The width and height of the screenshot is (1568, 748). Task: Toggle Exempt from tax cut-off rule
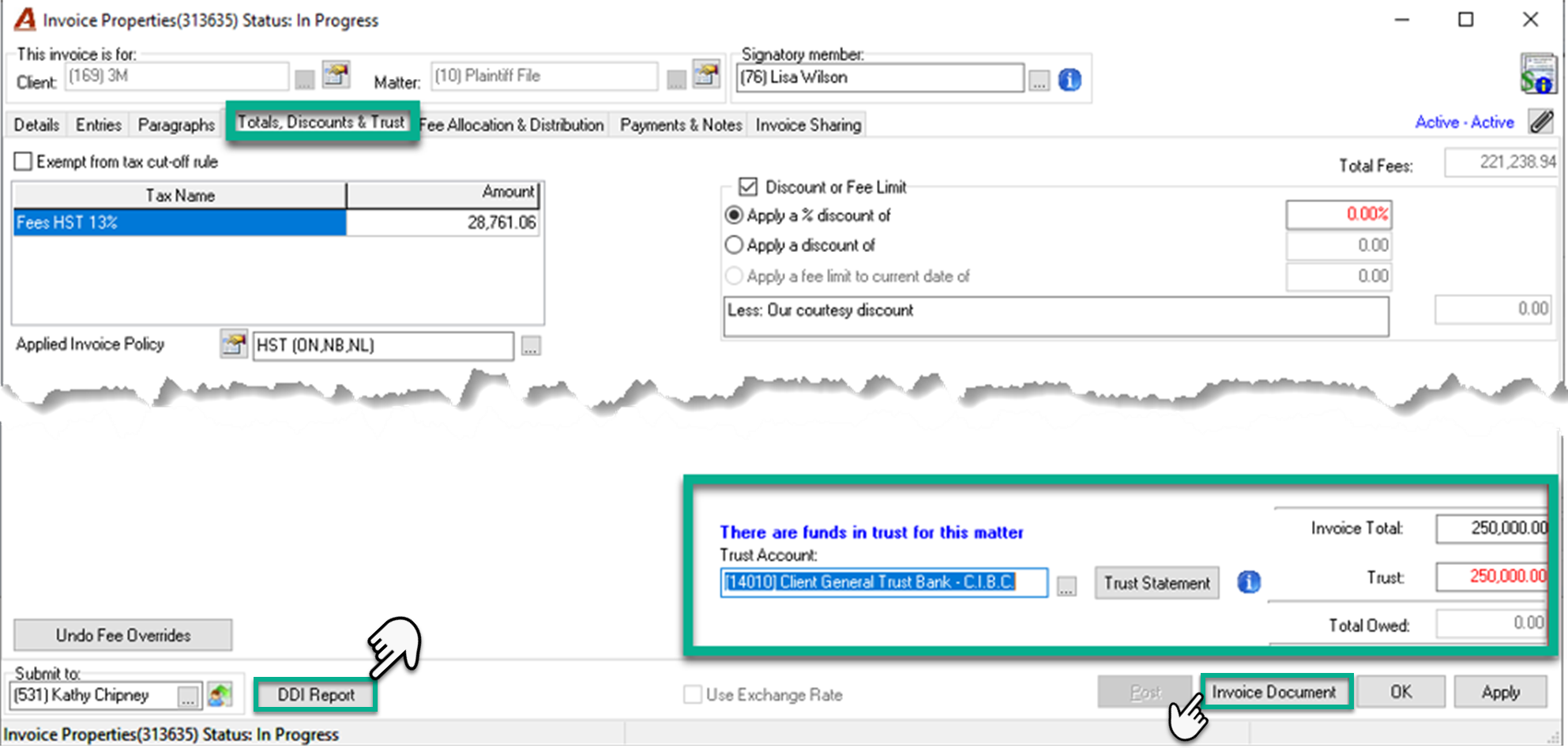[24, 161]
